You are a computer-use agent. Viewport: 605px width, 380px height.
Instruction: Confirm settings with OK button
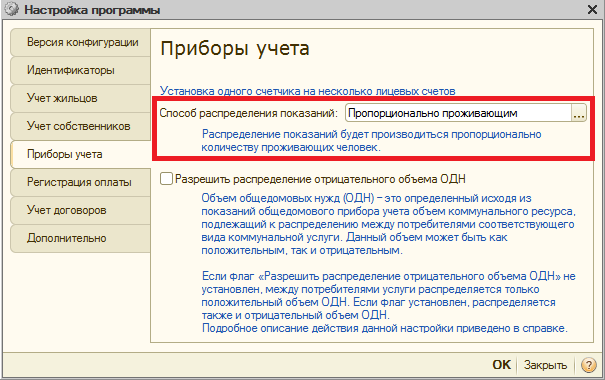tap(501, 365)
